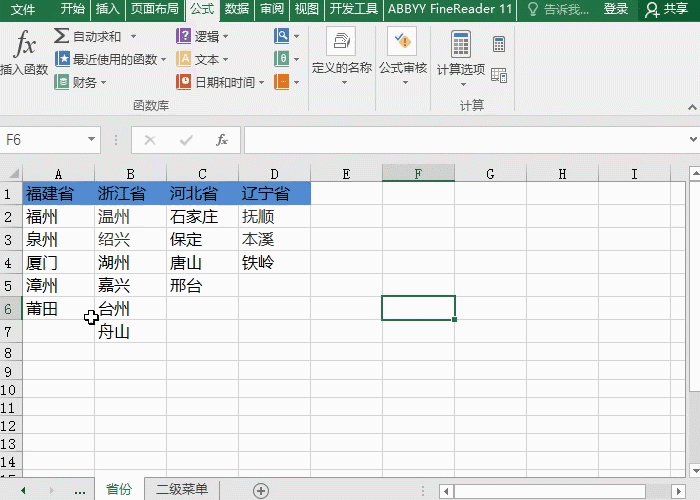Screen dimensions: 700x500
Task: Switch to Data (数据) tab
Action: point(237,9)
